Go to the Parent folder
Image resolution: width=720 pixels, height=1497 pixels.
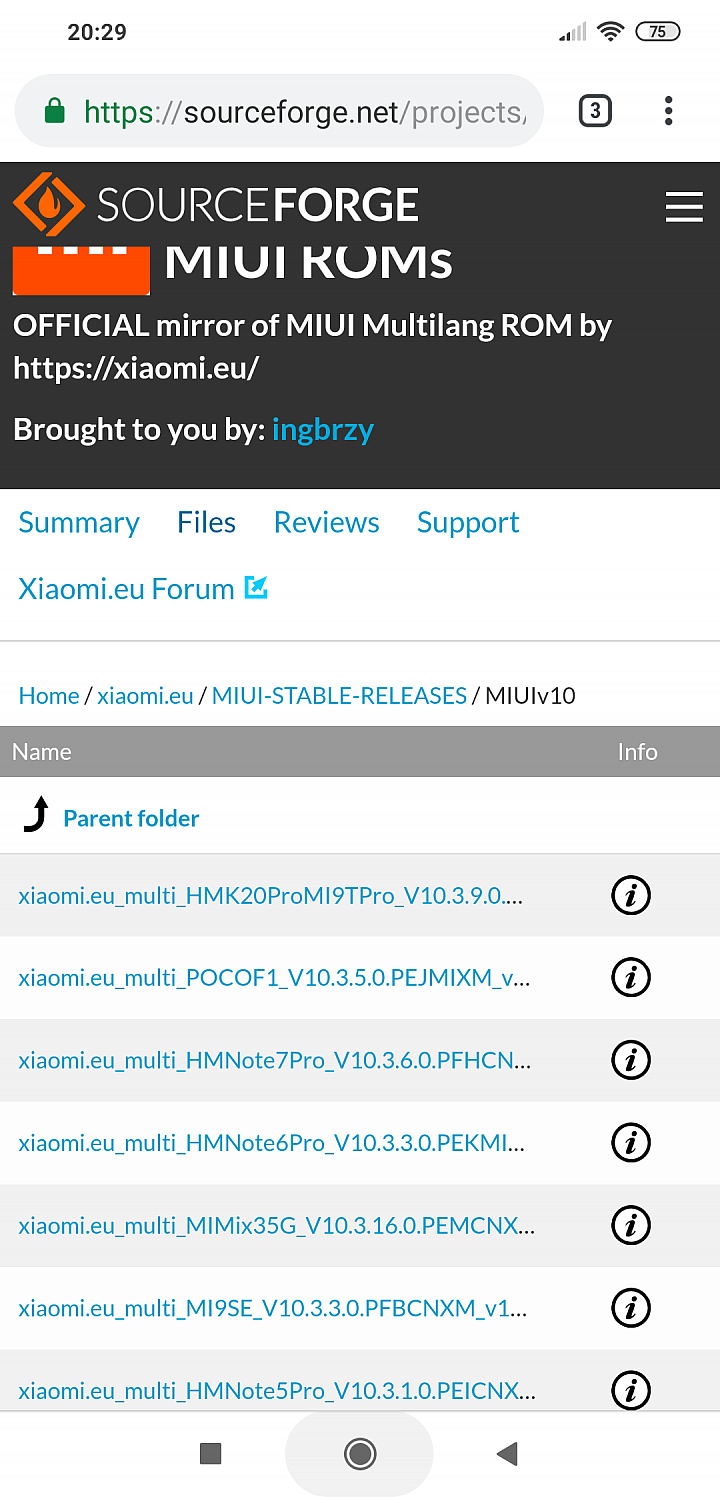pos(131,818)
